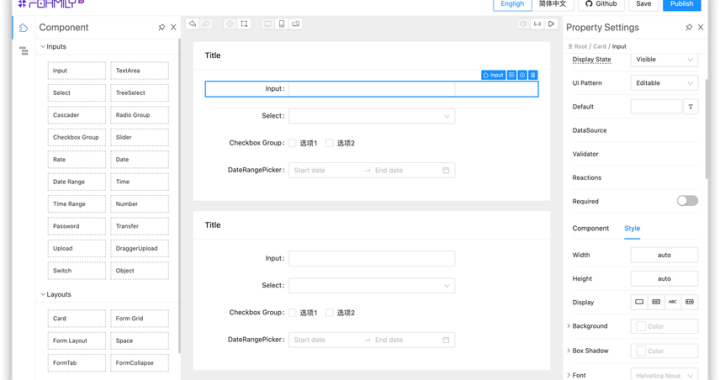The image size is (720, 380).
Task: Click calendar icon in first DateRangePicker
Action: [446, 170]
